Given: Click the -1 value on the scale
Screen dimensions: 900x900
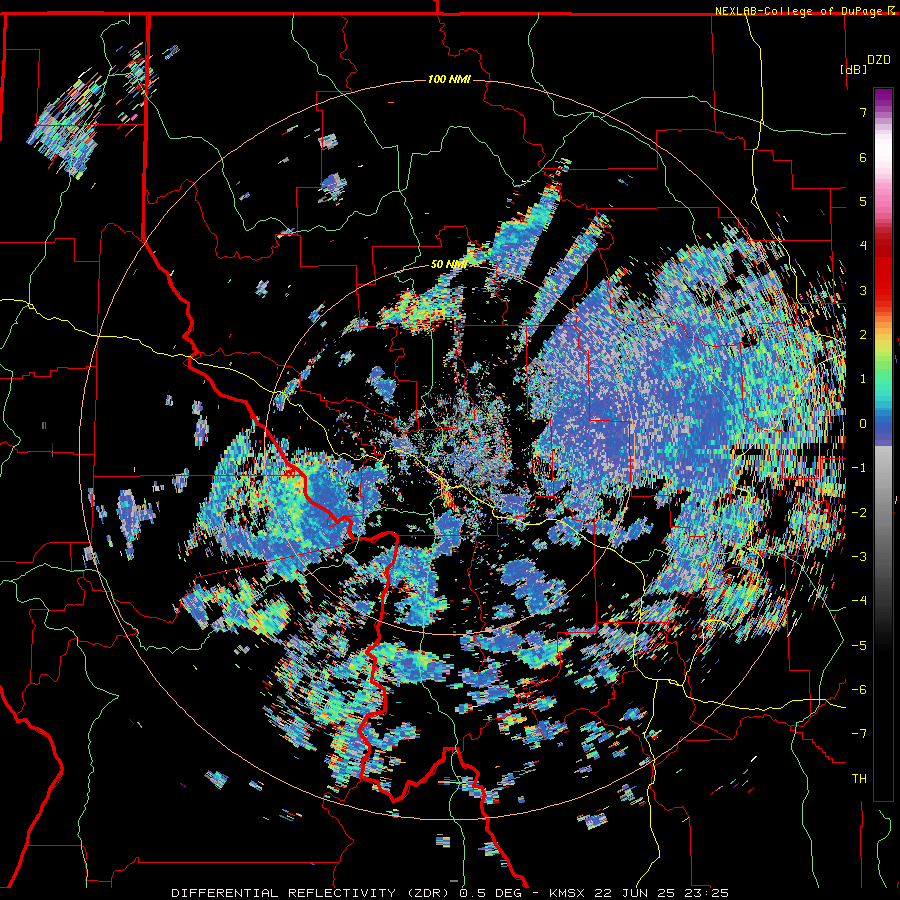Looking at the screenshot, I should pos(859,468).
